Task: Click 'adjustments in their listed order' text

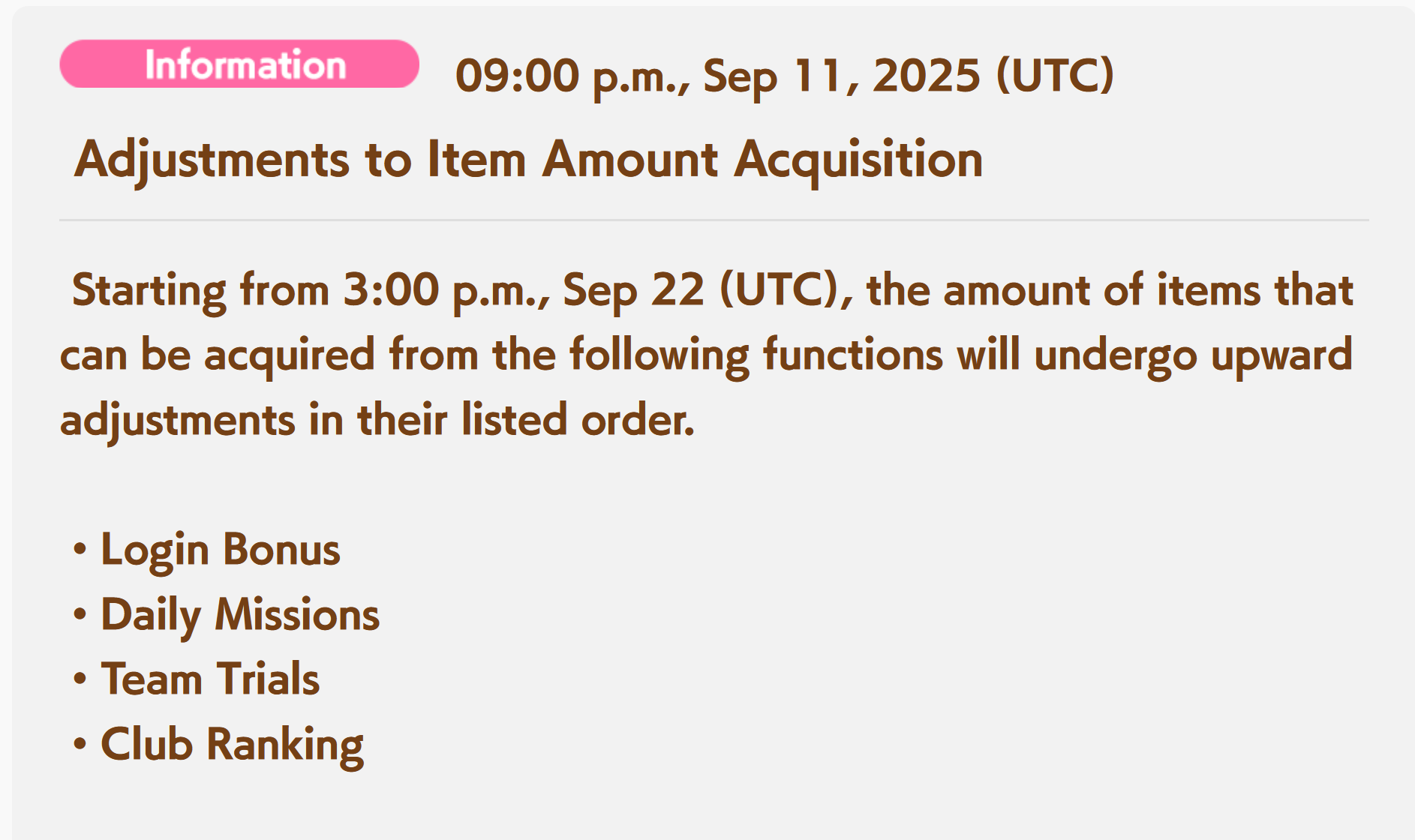Action: (x=377, y=421)
